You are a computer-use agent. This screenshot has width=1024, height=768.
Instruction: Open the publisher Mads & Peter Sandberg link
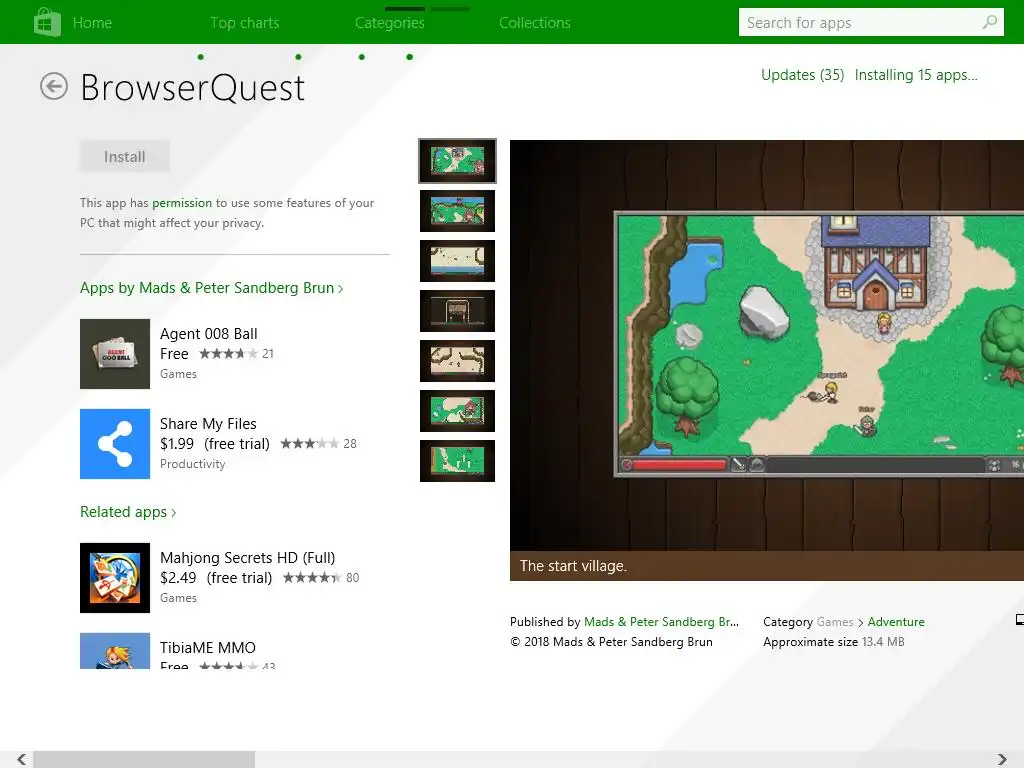662,622
